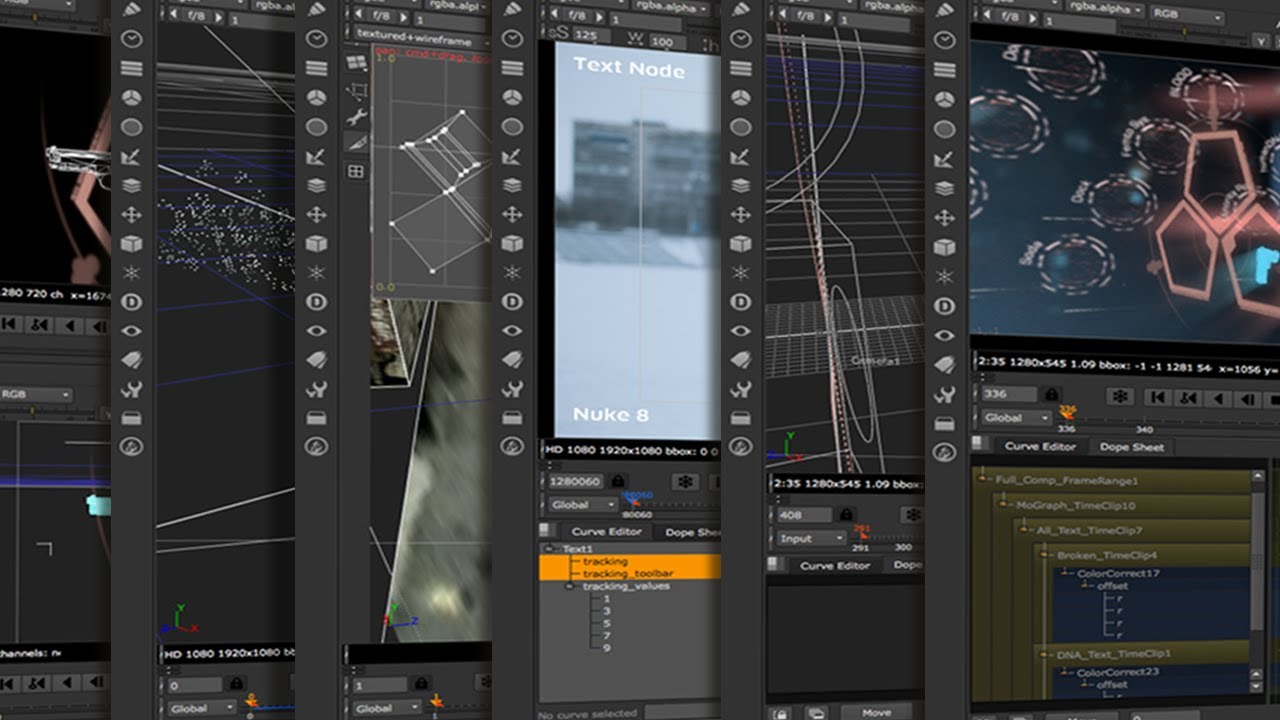Toggle frame lock next to 1280060 field

(618, 481)
